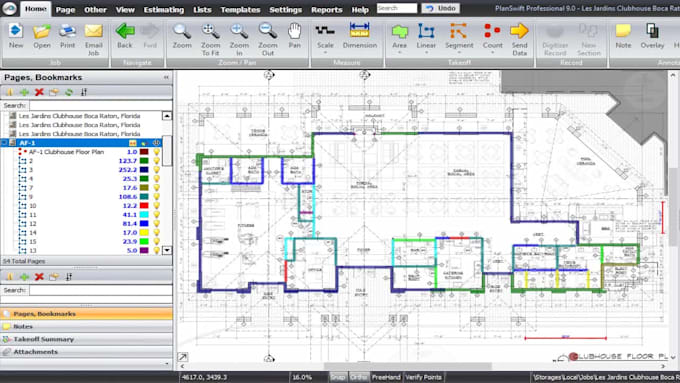Click the cyan color swatch of item 11
This screenshot has width=680, height=383.
coord(144,215)
